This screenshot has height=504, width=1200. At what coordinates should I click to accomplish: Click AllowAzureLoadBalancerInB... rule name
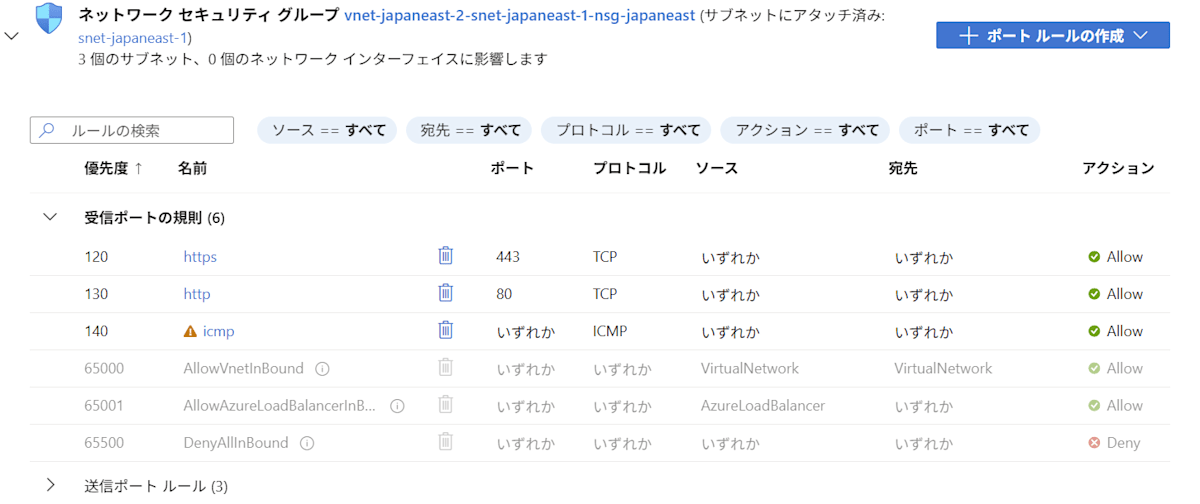click(x=280, y=405)
